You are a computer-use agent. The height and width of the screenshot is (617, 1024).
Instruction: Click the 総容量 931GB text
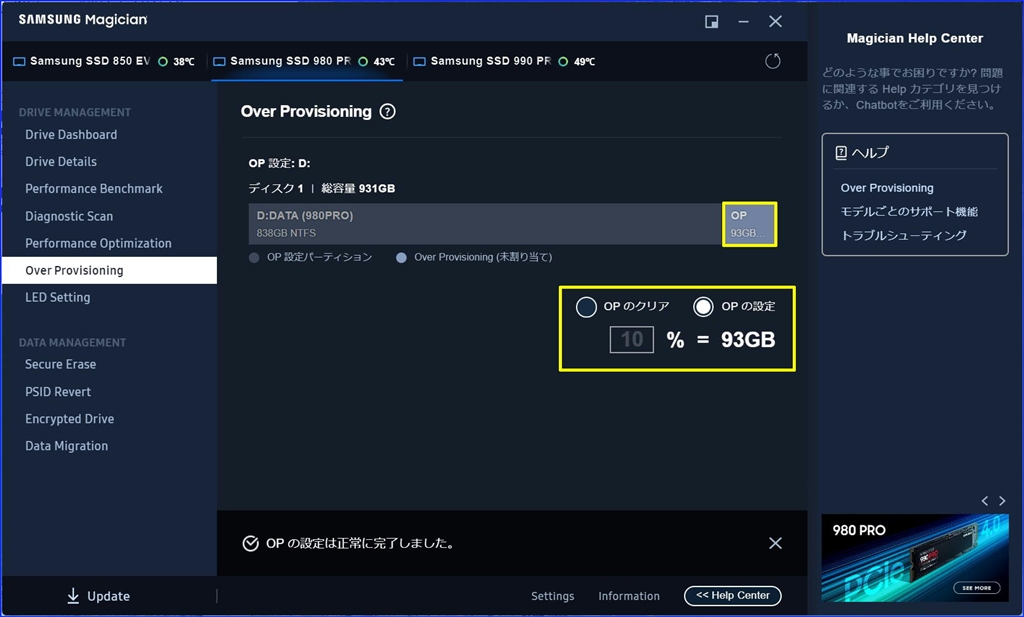point(358,189)
